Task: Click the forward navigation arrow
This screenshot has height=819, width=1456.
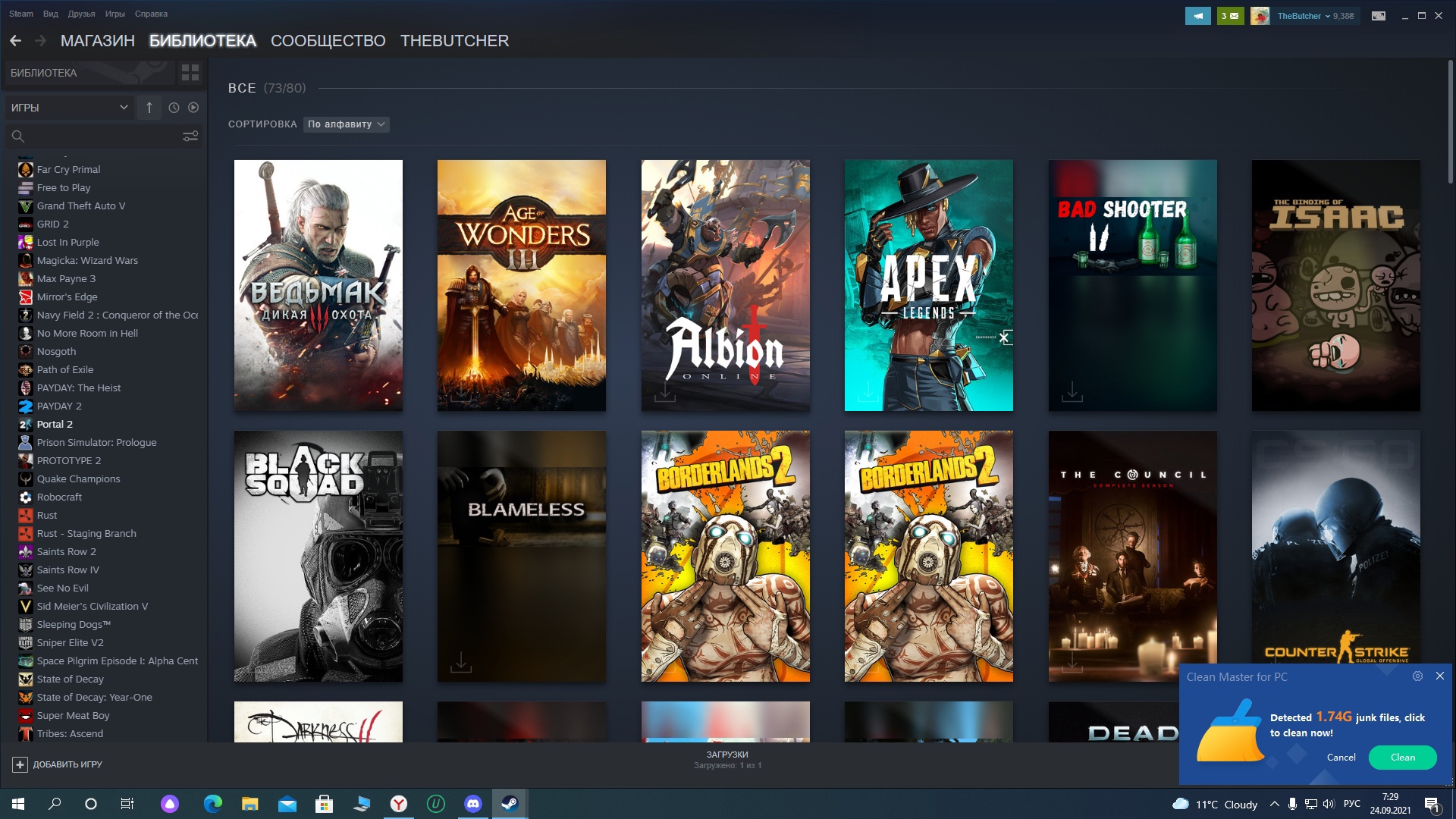Action: click(x=41, y=41)
